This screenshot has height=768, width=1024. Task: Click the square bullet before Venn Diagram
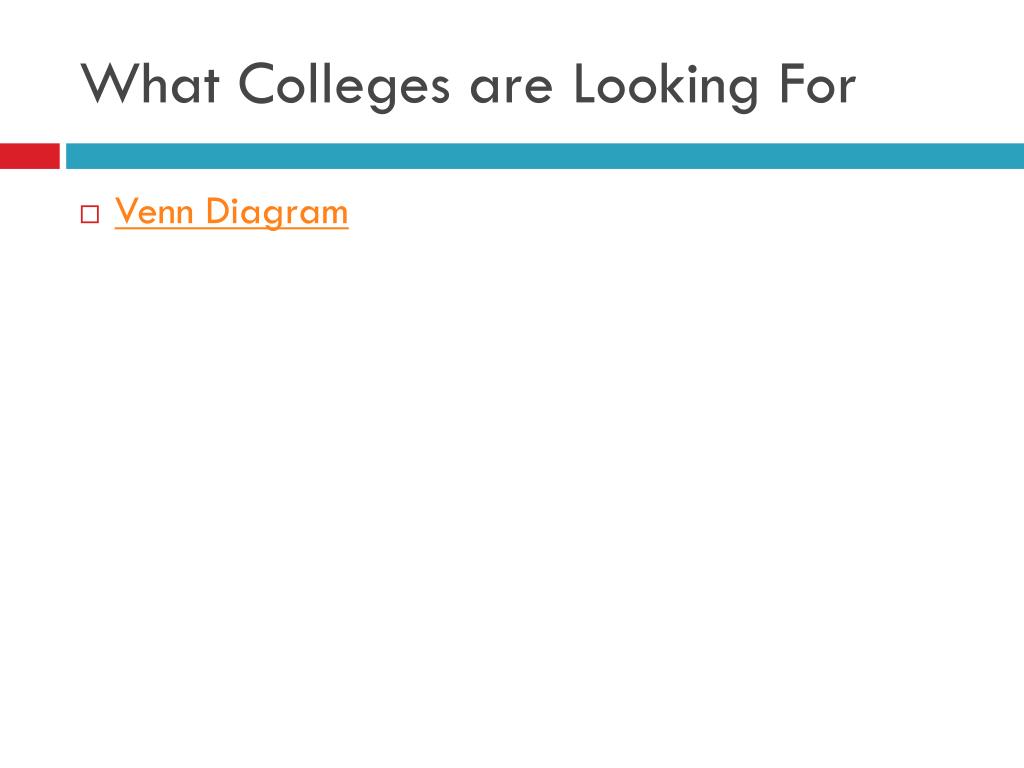tap(90, 214)
